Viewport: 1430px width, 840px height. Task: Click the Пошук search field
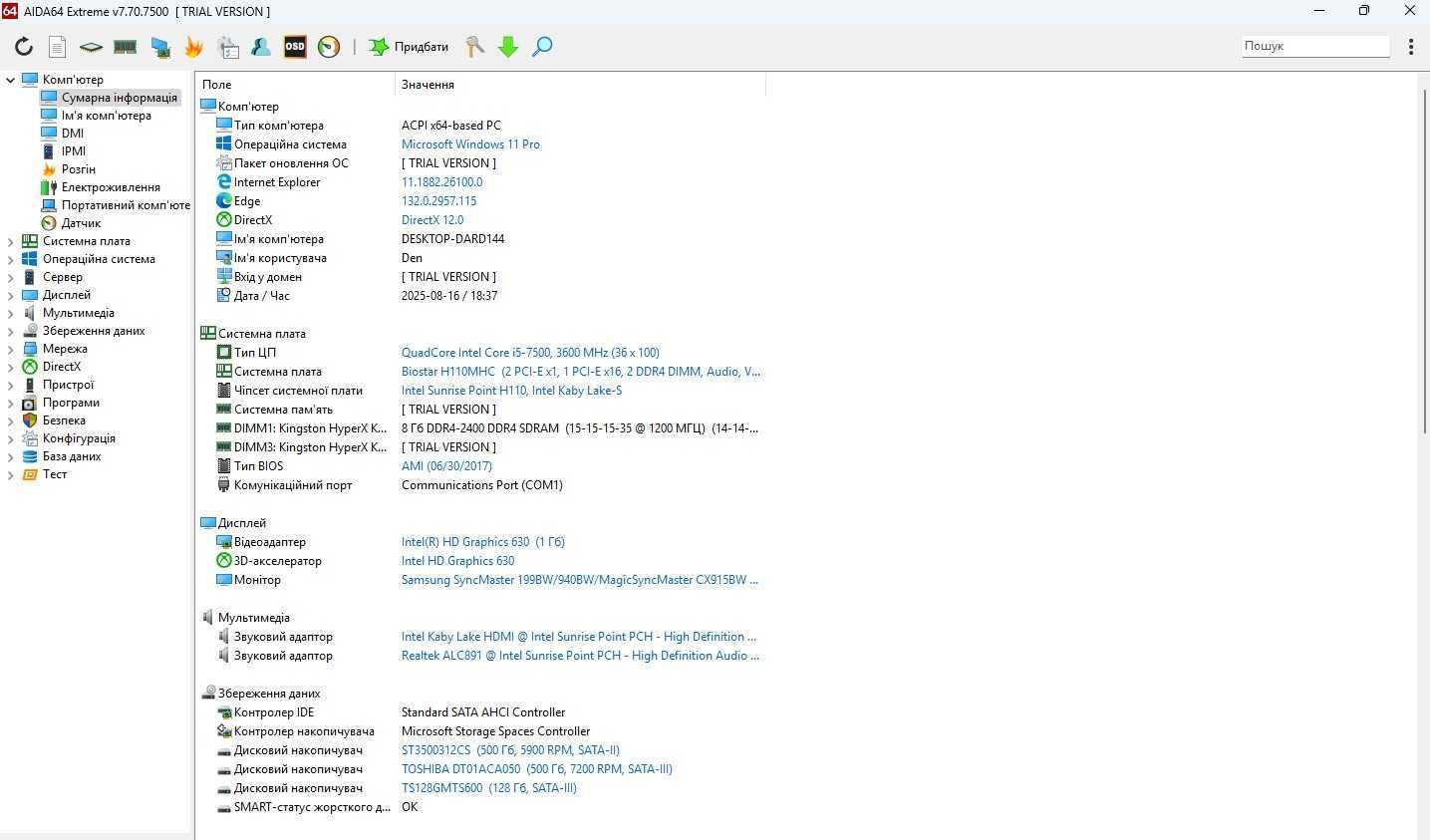pyautogui.click(x=1315, y=46)
